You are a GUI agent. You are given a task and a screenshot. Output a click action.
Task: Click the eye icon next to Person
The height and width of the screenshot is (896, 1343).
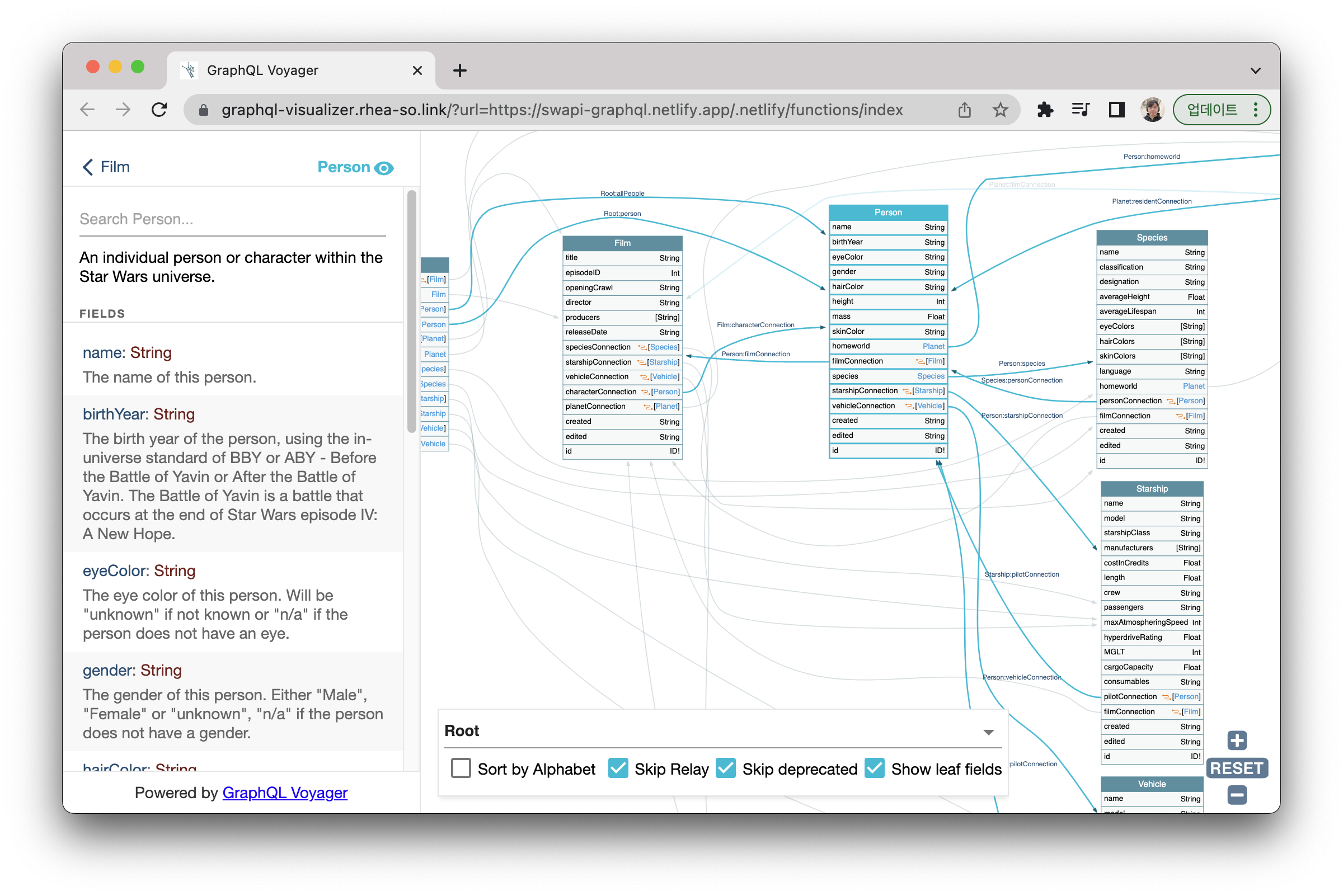pyautogui.click(x=384, y=168)
